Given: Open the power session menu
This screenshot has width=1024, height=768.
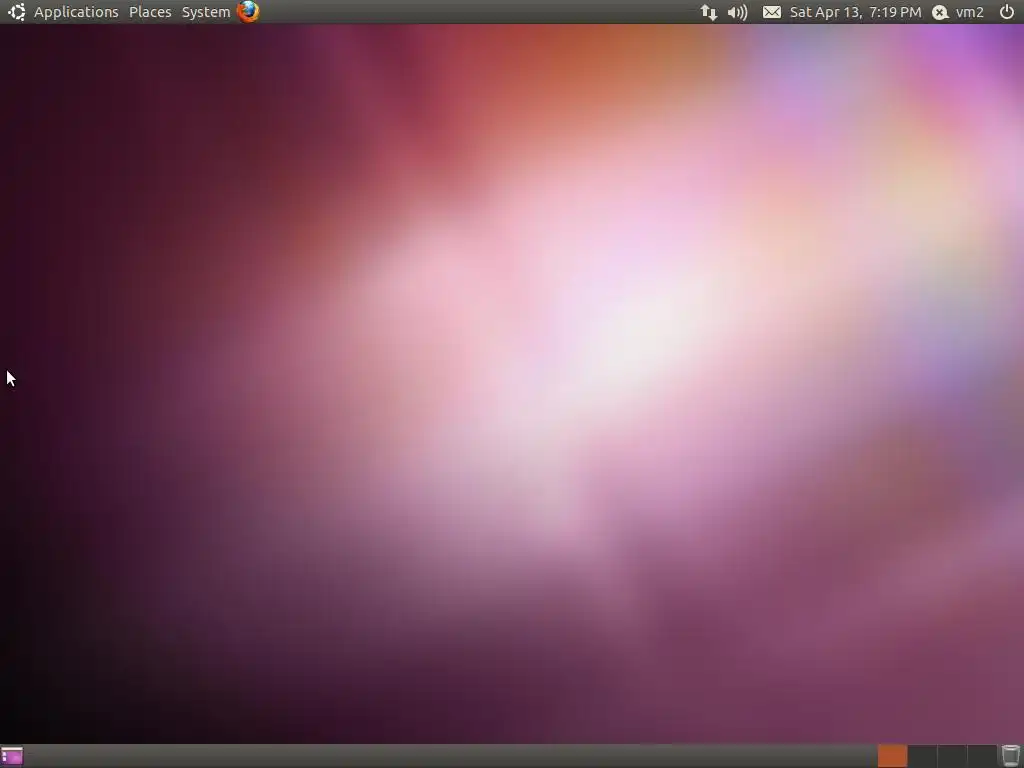Looking at the screenshot, I should tap(1007, 12).
